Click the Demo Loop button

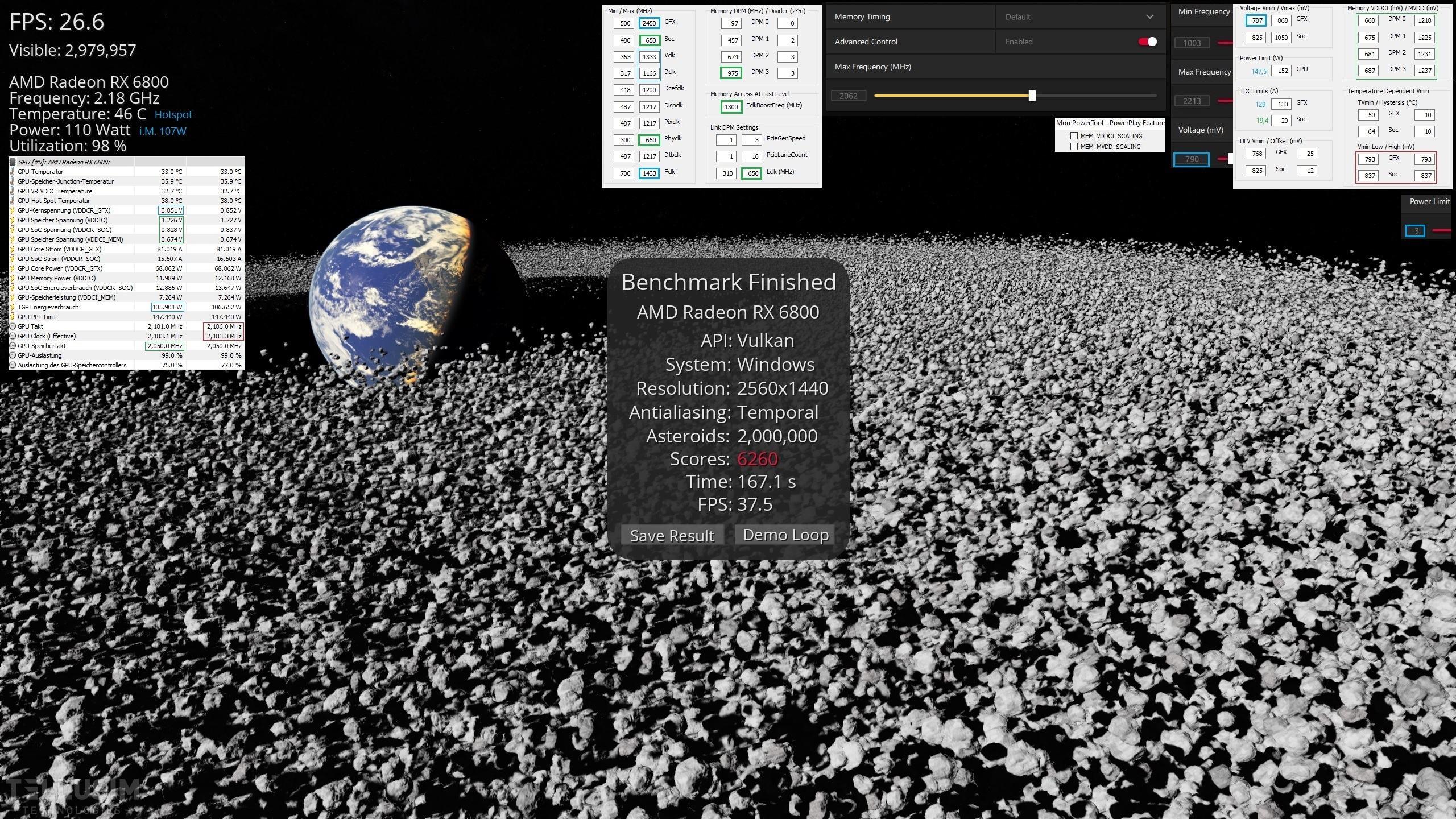pos(785,535)
